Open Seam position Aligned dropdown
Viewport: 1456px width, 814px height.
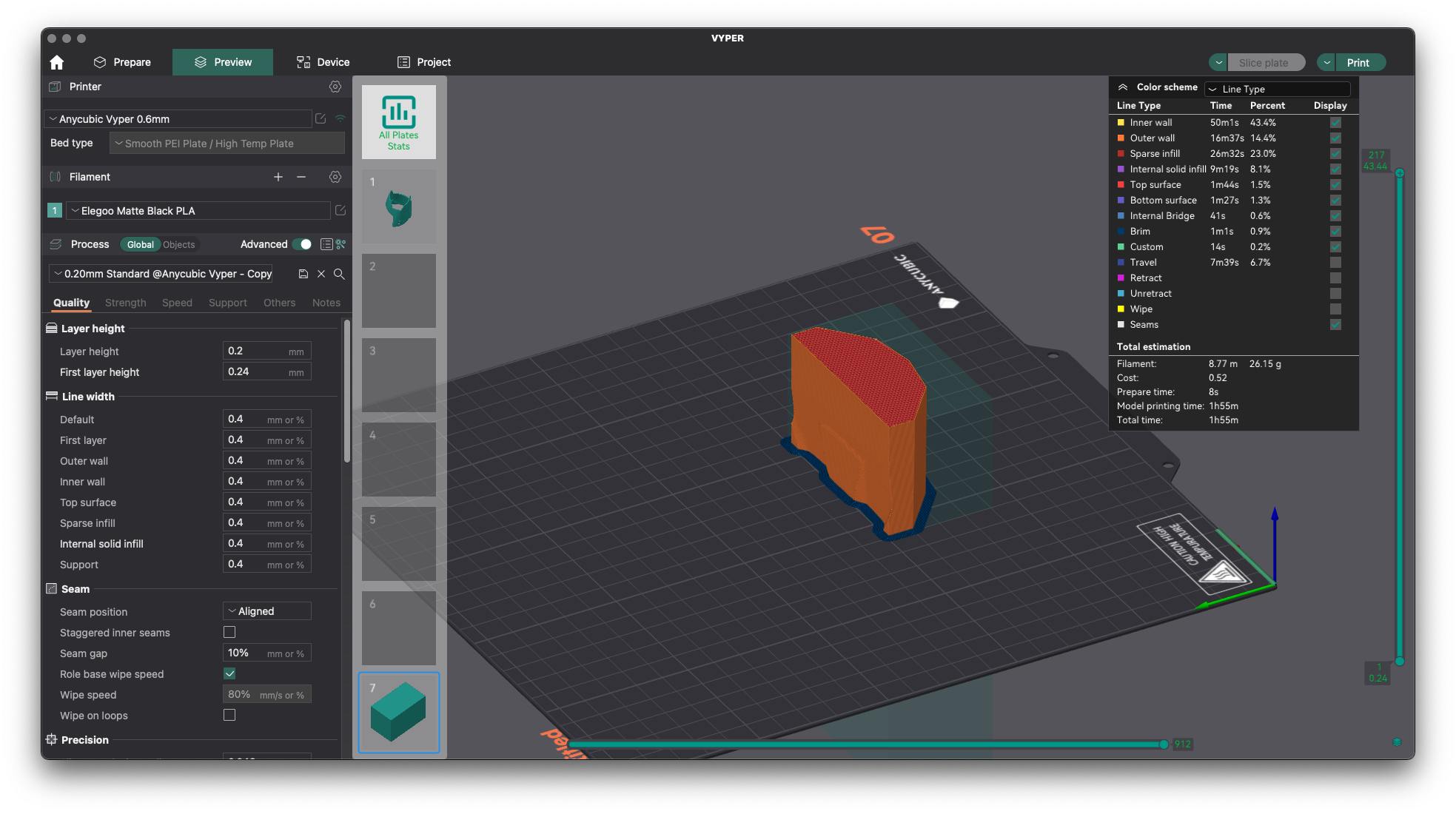(266, 611)
